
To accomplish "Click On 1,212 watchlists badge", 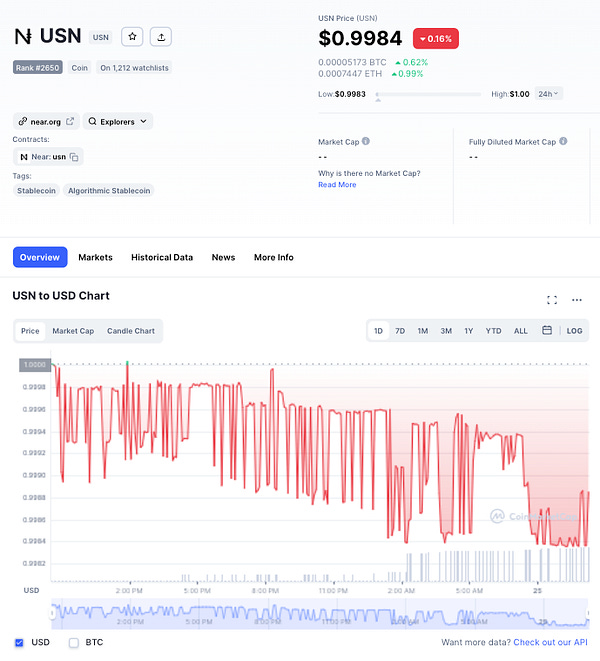I will 134,67.
